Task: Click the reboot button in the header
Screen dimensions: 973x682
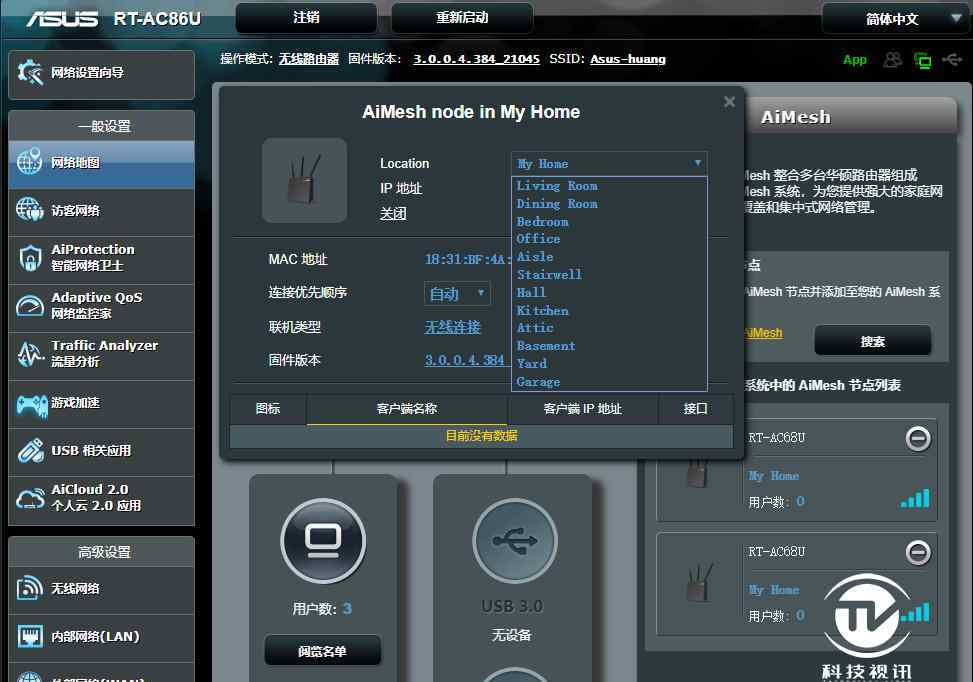Action: (462, 18)
